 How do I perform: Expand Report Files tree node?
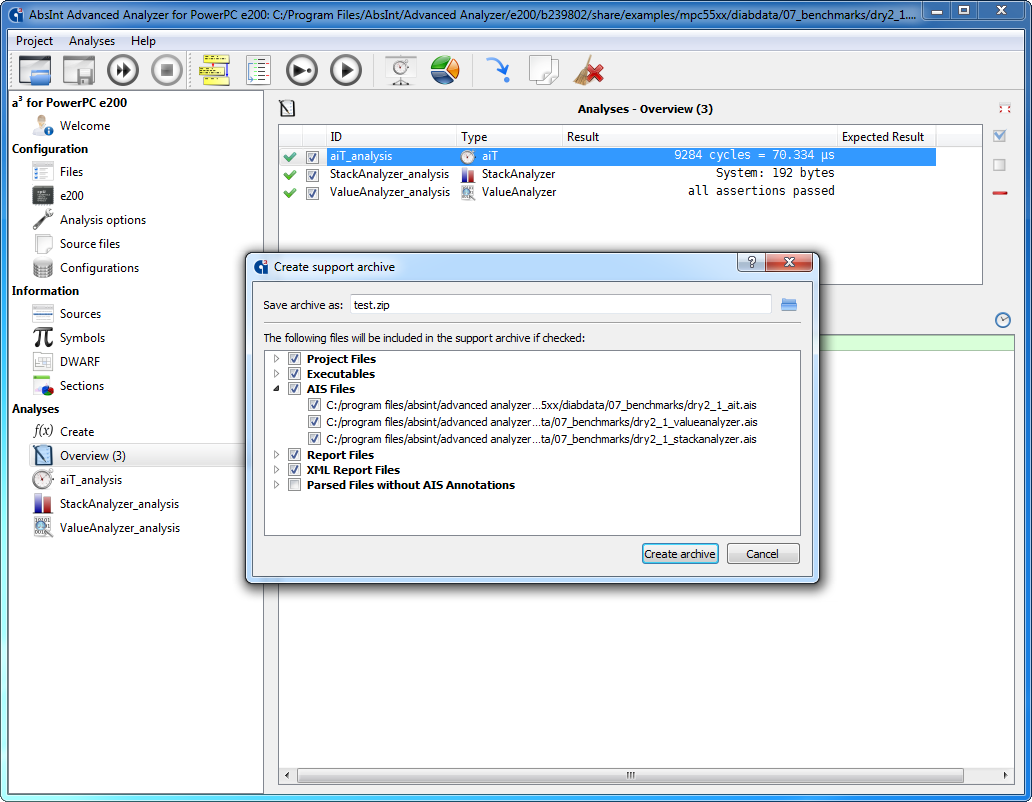pos(276,455)
